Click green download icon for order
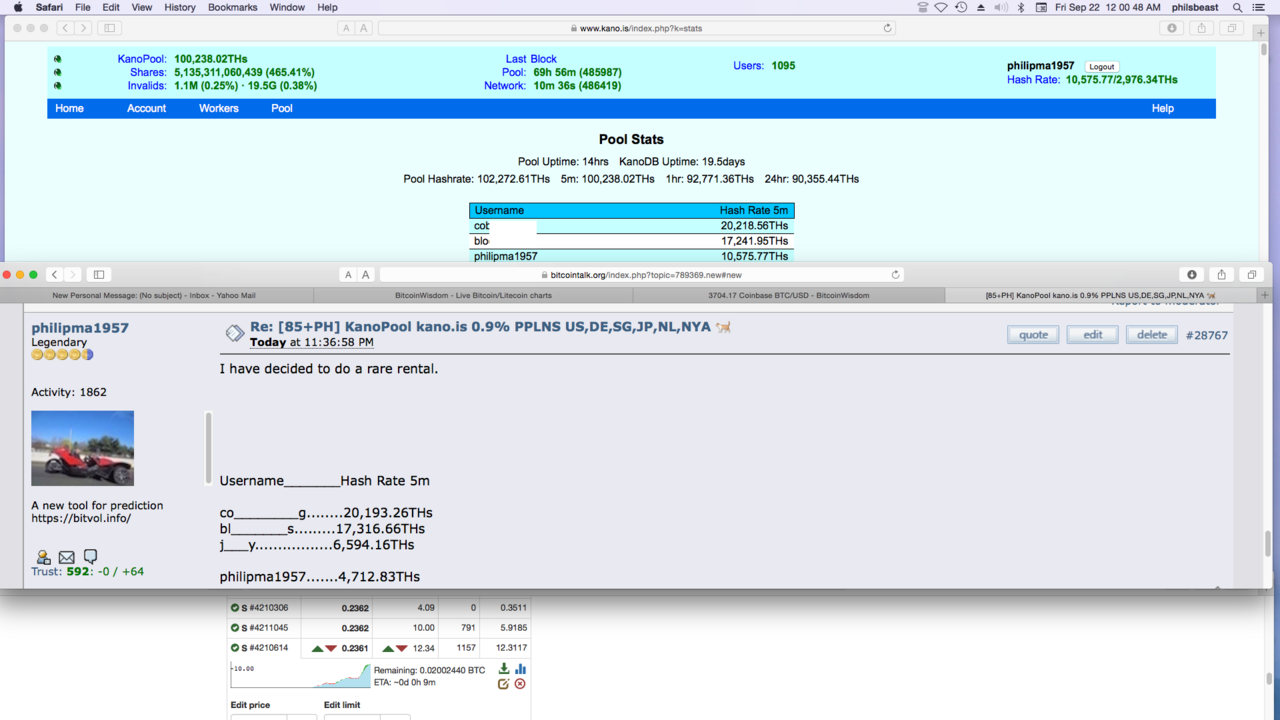Viewport: 1280px width, 720px height. 504,668
